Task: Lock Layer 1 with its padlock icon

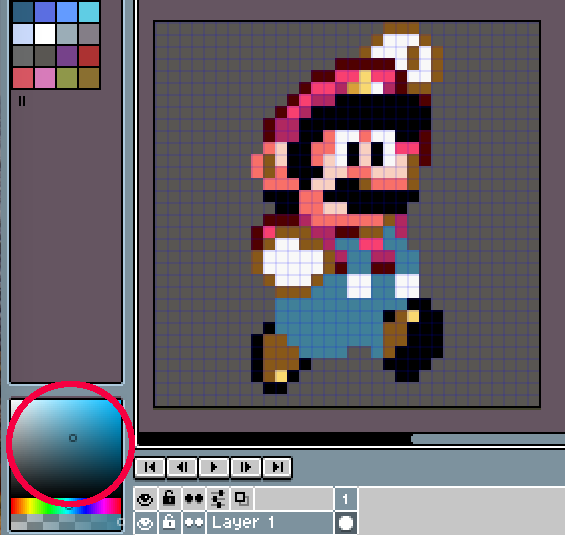Action: (169, 522)
